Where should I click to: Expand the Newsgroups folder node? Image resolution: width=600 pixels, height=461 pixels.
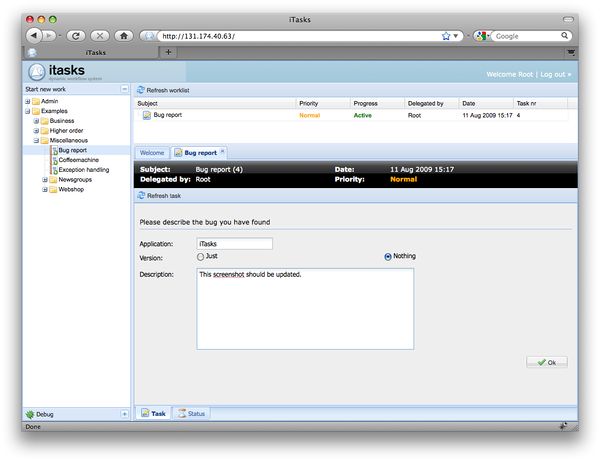point(45,179)
